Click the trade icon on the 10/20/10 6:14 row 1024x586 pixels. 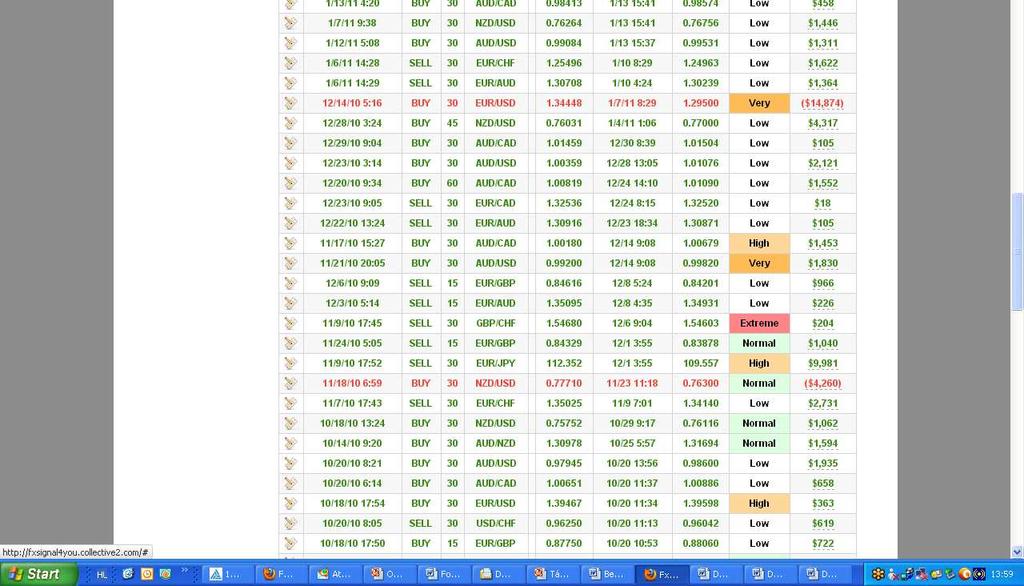pyautogui.click(x=291, y=483)
